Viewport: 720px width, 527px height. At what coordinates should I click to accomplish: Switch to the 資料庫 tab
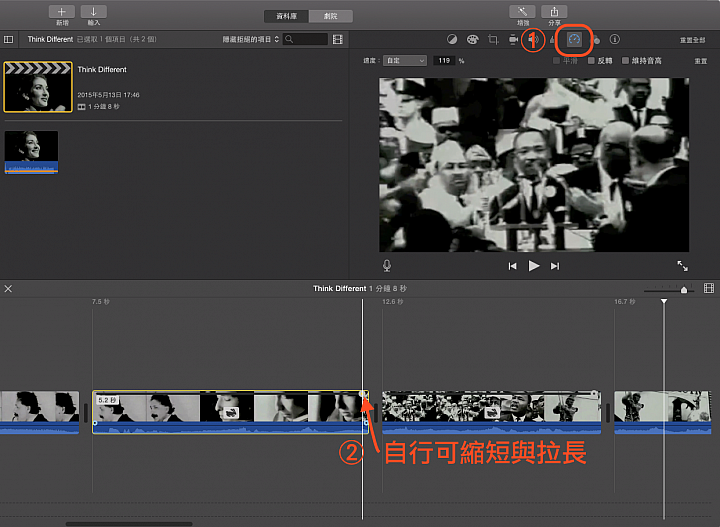click(x=286, y=16)
